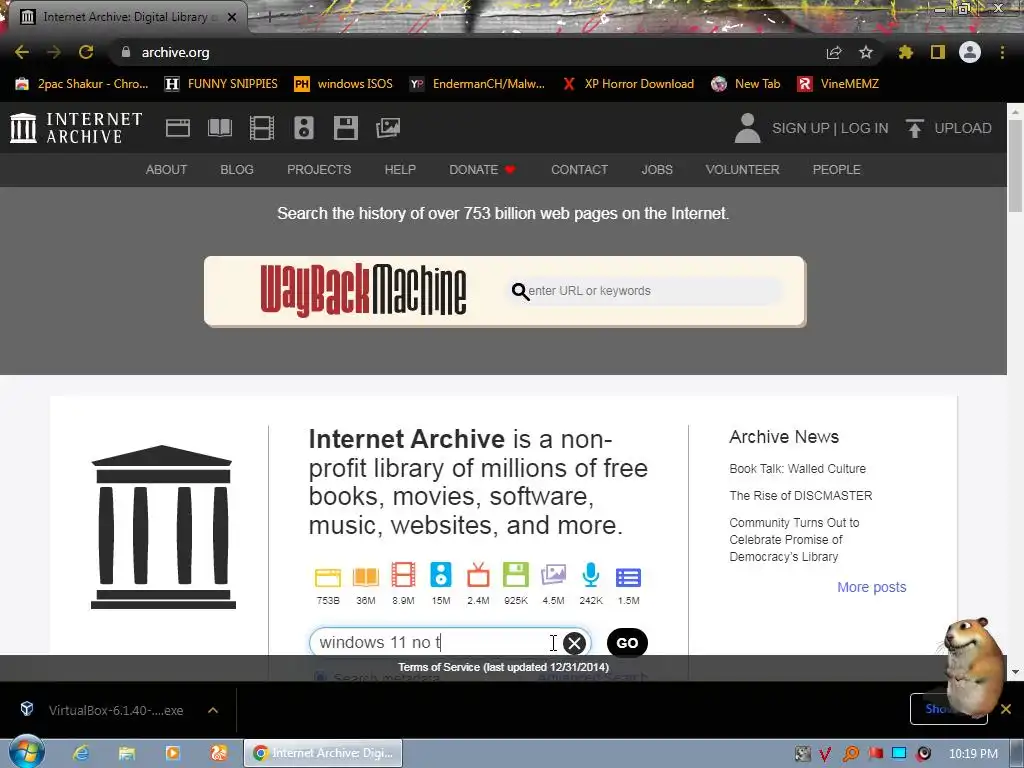This screenshot has height=768, width=1024.
Task: Open the JOBS menu item
Action: 657,170
